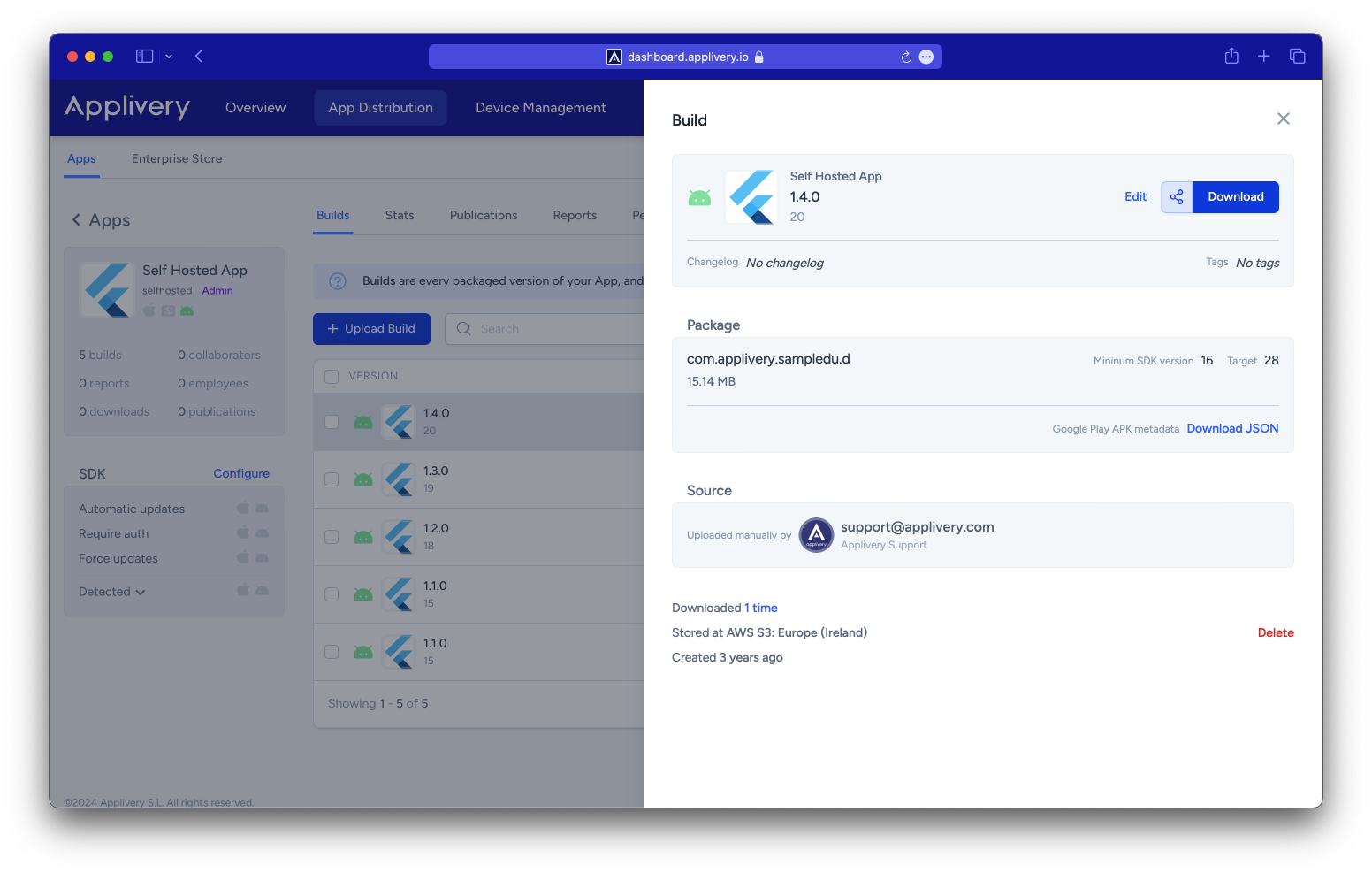
Task: Click the Flutter app thumbnail in the Build panel
Action: coord(751,196)
